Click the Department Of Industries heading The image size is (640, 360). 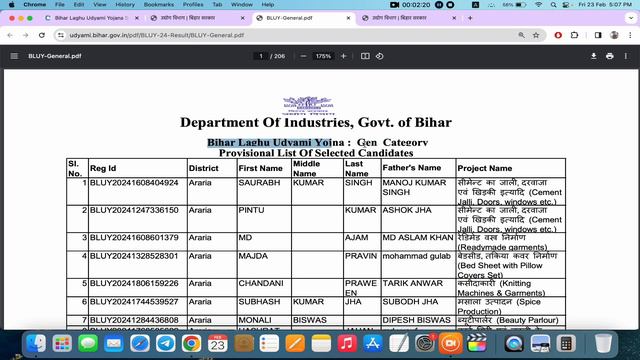click(x=316, y=122)
